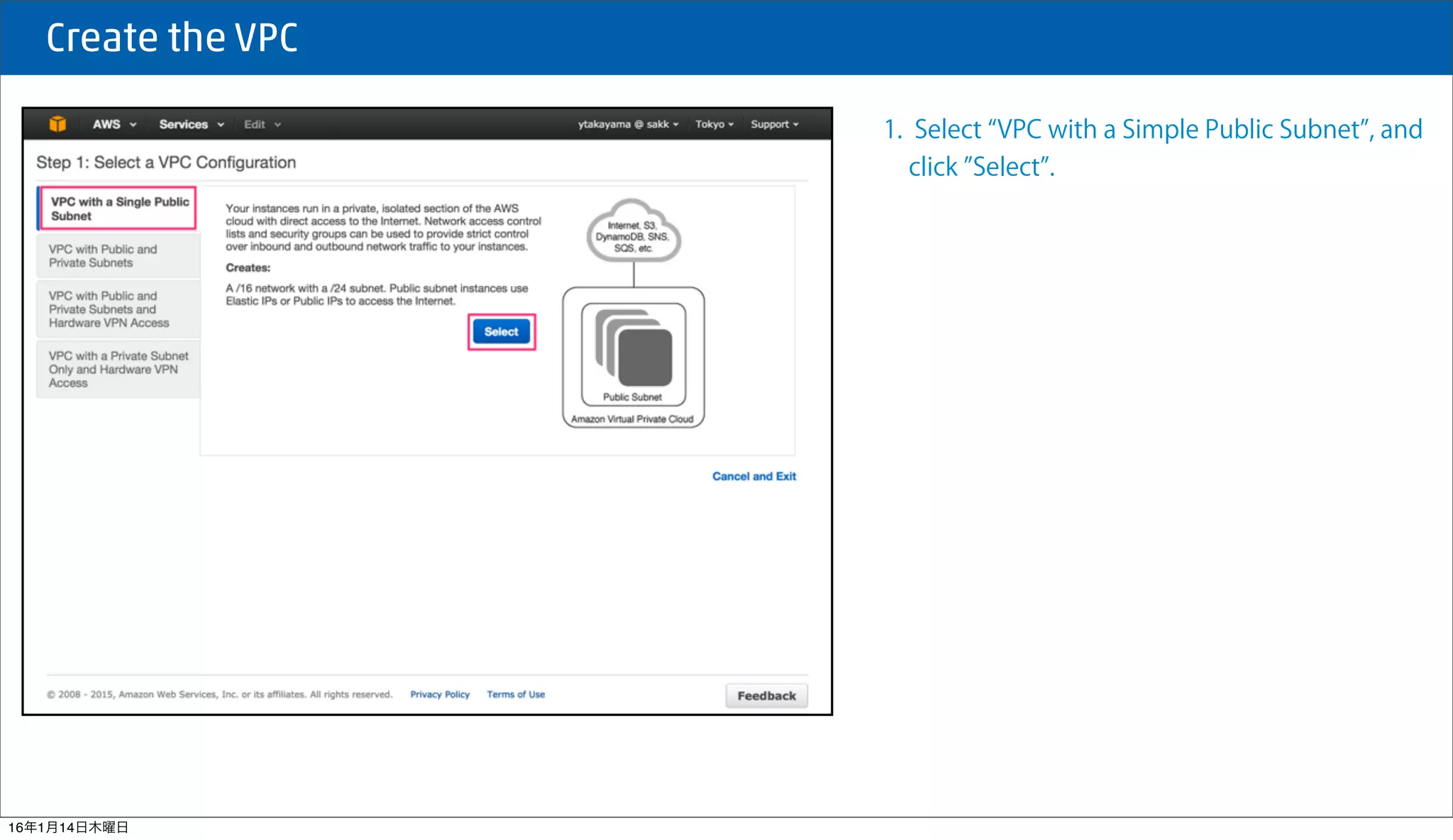Click the /16 network description paragraph
Viewport: 1453px width, 840px height.
point(377,294)
